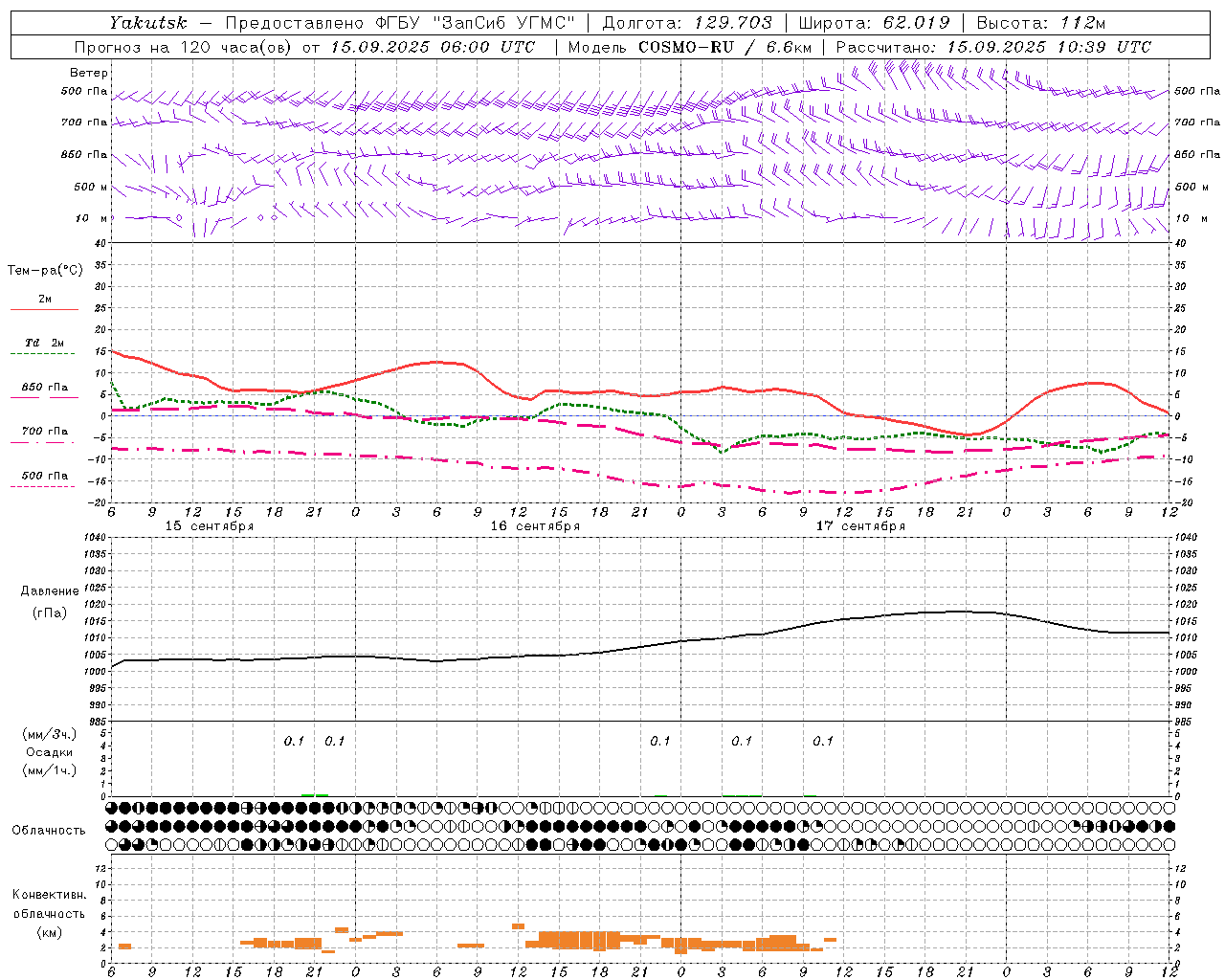Click the Yakutsk station title
Screen dimensions: 1225x980
point(147,23)
